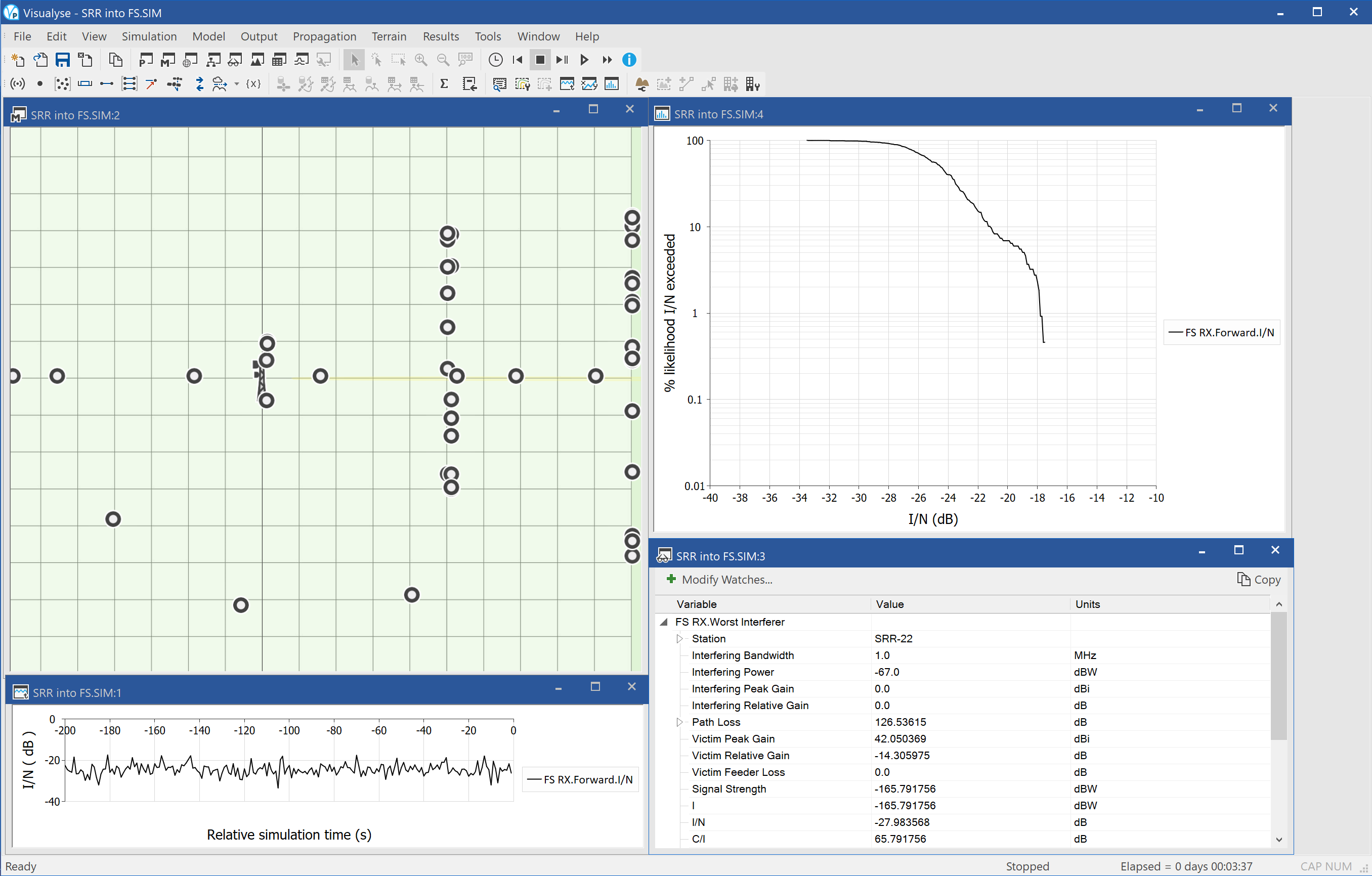Click the watch window scrollbar thumb
1372x876 pixels.
[1278, 677]
